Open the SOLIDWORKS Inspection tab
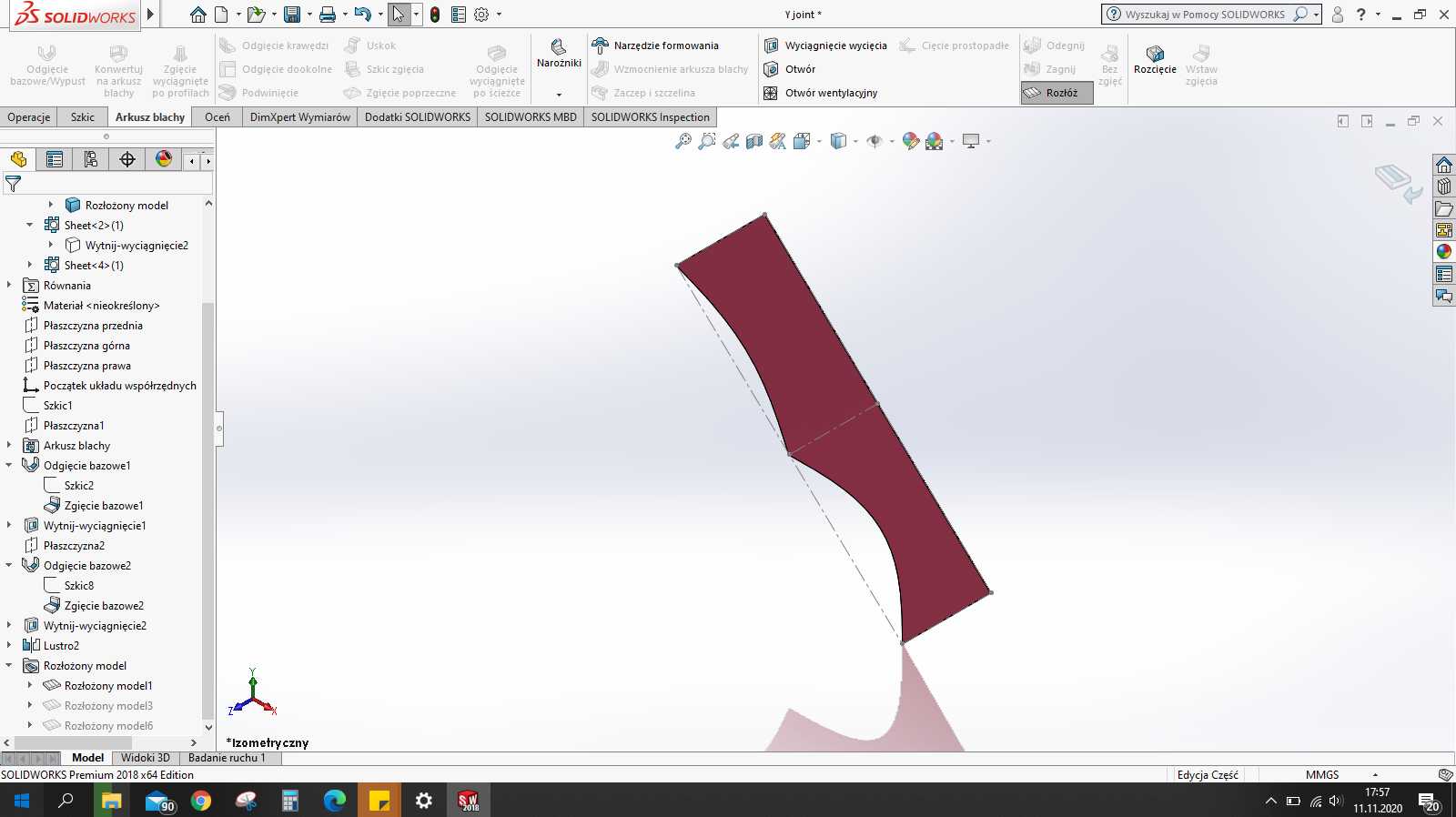 pos(651,117)
